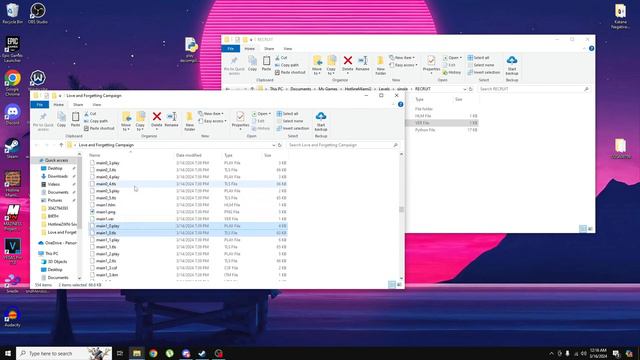Switch to Share tab in RECRUIT window
This screenshot has height=360, width=640.
(x=269, y=49)
